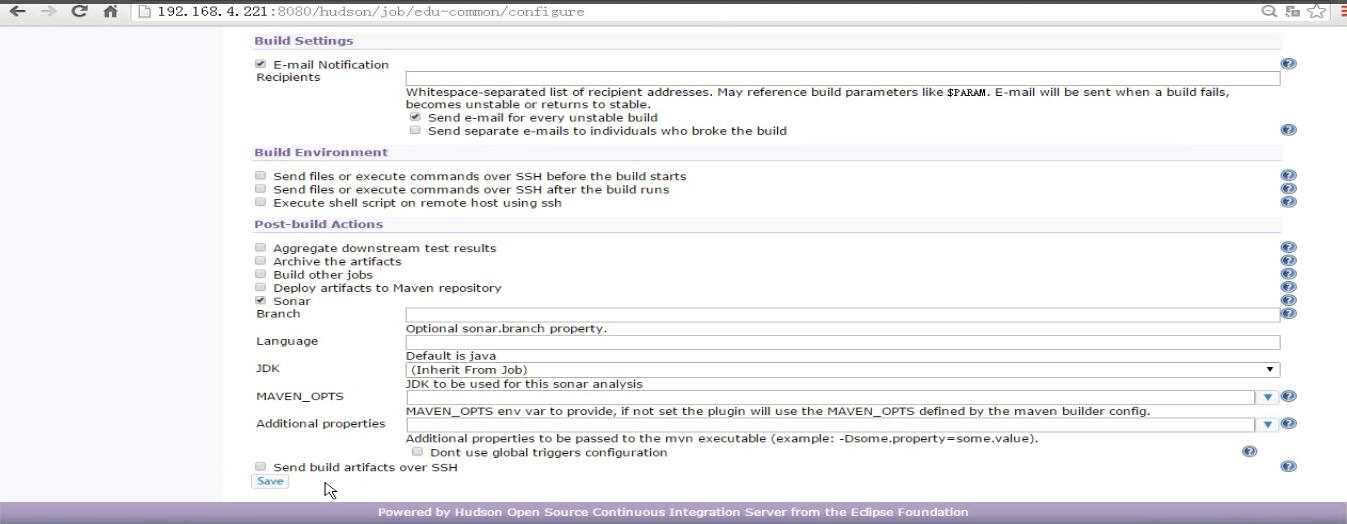The width and height of the screenshot is (1347, 524).
Task: Click the 'JDK to be used for this sonar analysis' text
Action: point(524,383)
